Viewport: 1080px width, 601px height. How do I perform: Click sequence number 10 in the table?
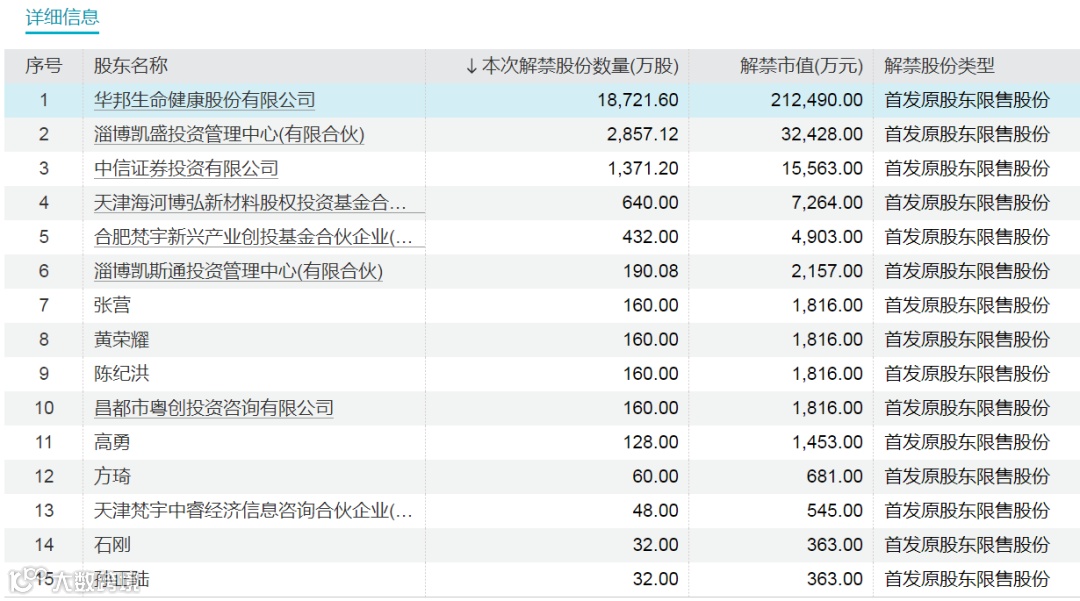(44, 408)
